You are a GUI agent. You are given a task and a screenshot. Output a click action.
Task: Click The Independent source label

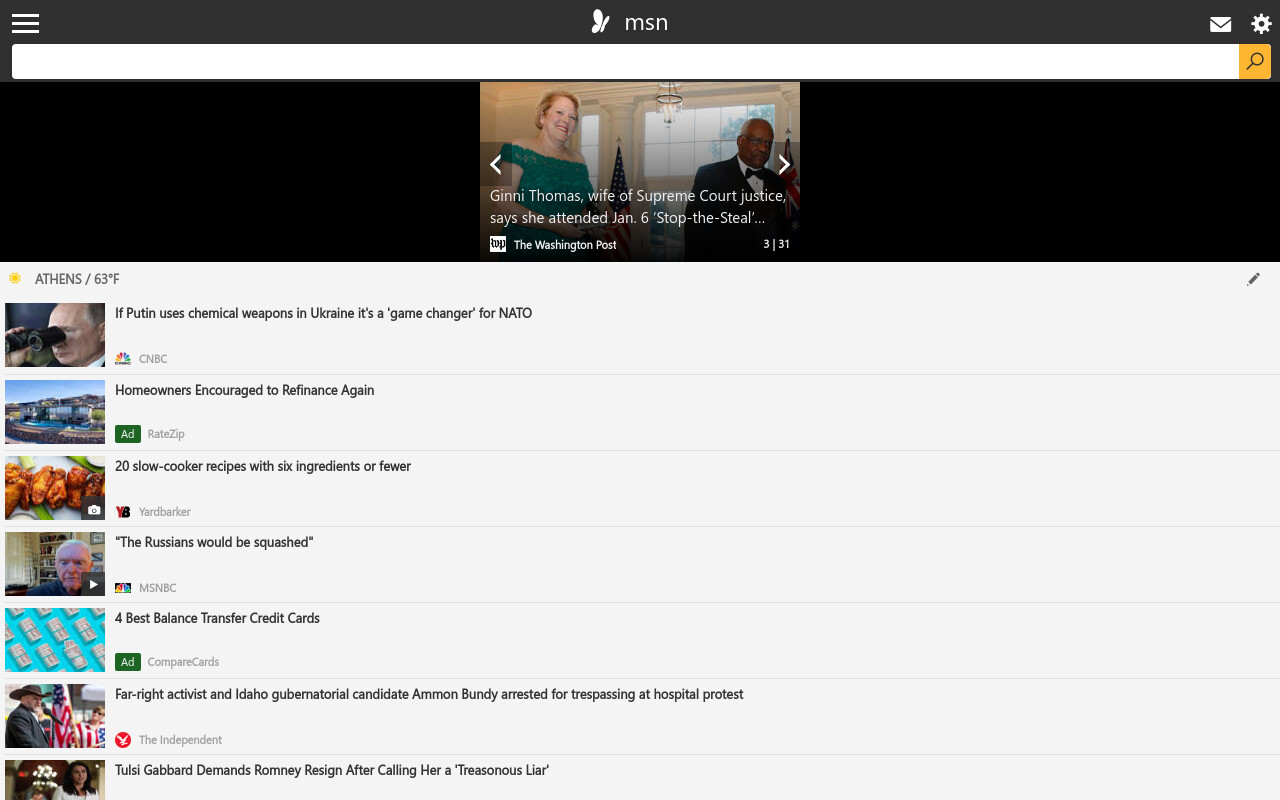(x=180, y=740)
